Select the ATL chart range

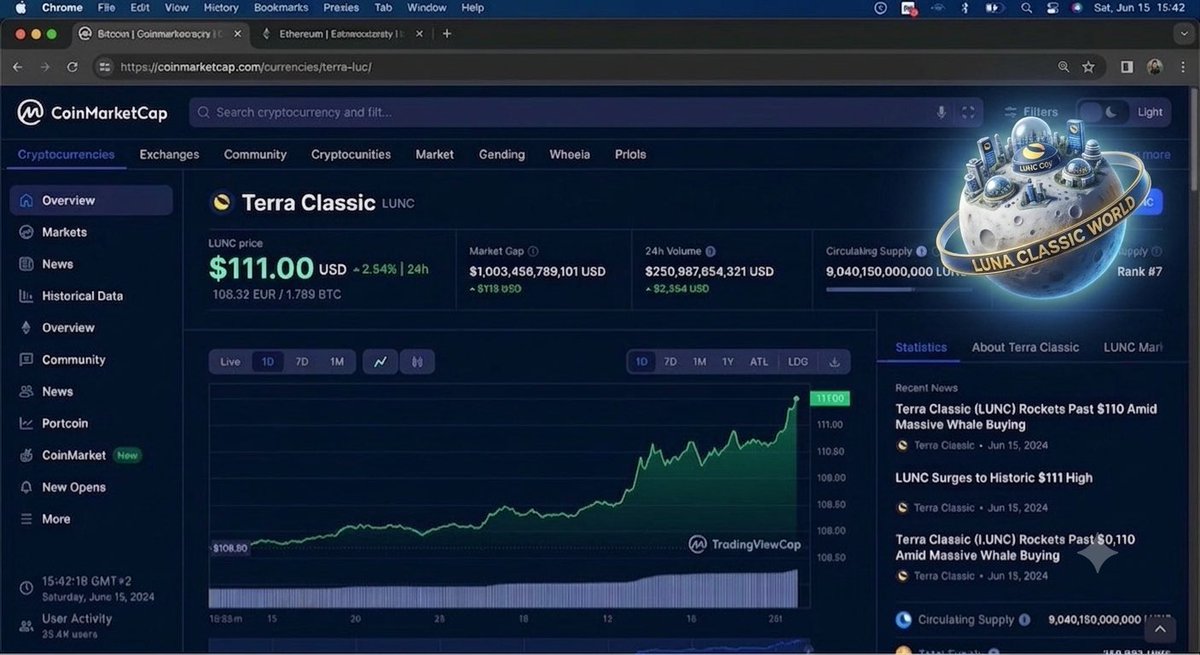[x=759, y=361]
